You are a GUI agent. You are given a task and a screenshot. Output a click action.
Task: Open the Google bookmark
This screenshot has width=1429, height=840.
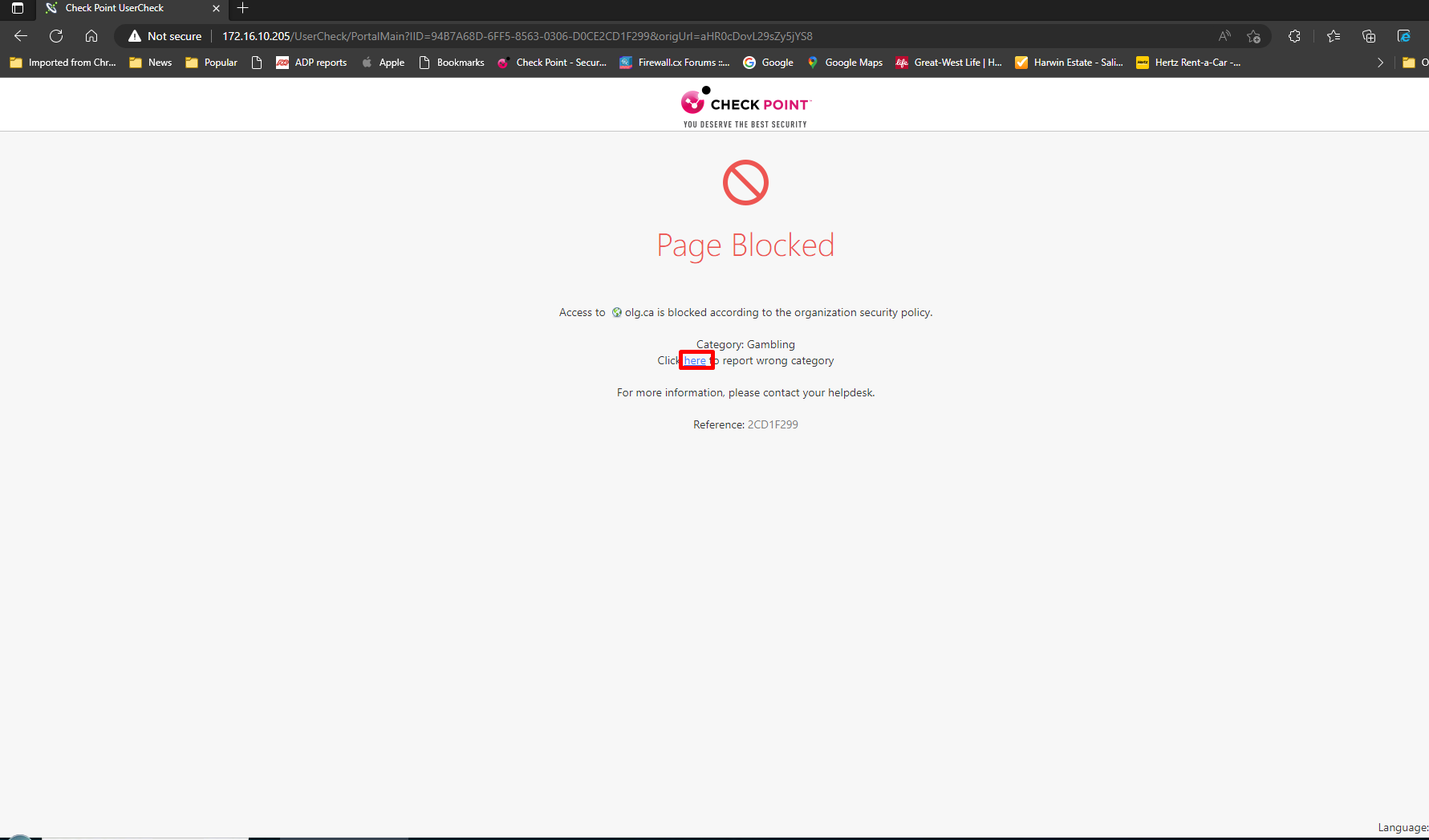[769, 63]
